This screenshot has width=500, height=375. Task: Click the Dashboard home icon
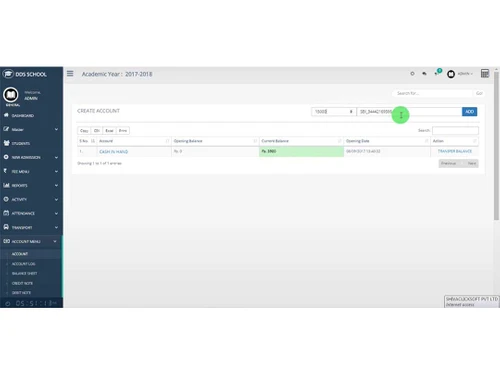[6, 115]
